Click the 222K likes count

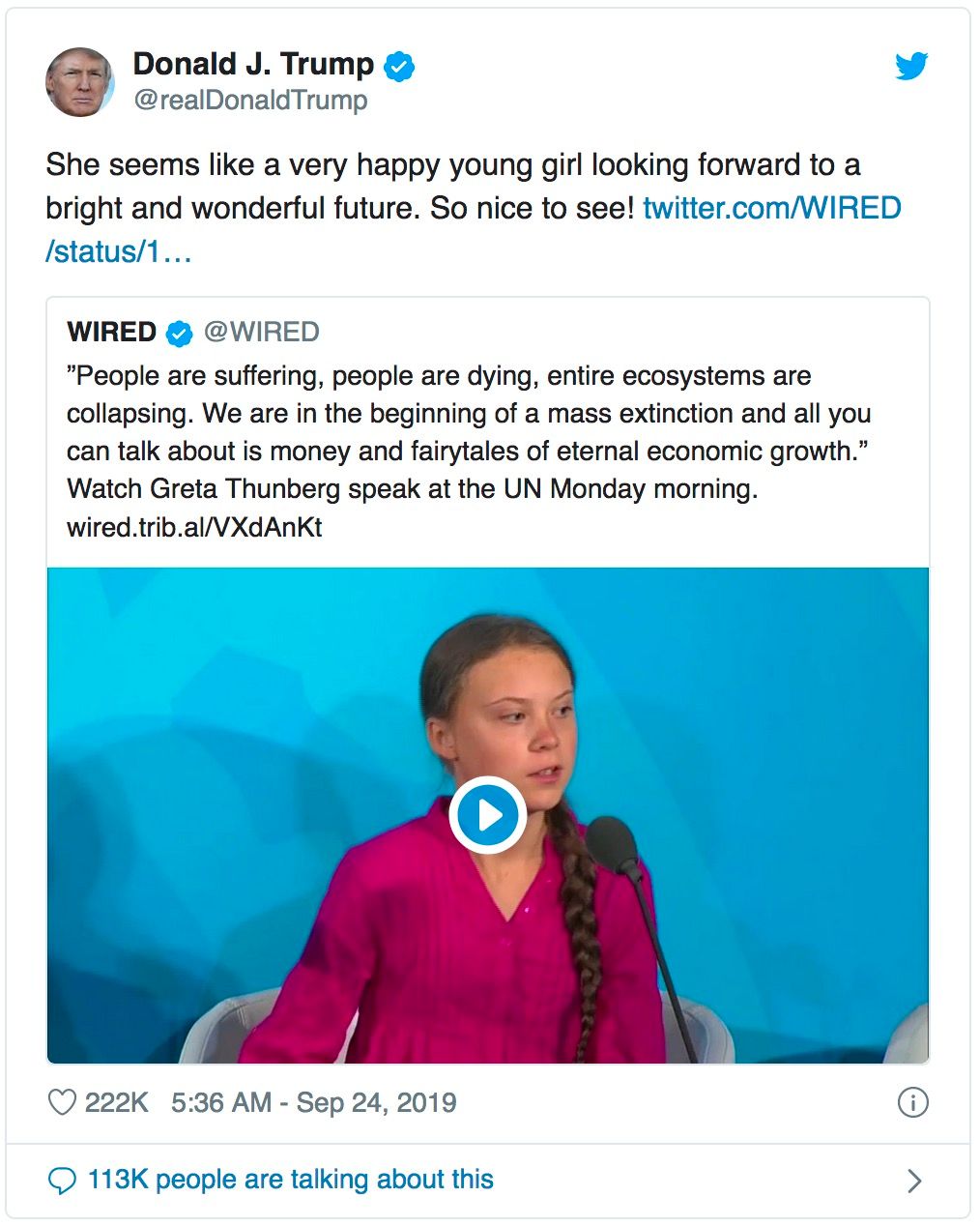click(116, 1103)
